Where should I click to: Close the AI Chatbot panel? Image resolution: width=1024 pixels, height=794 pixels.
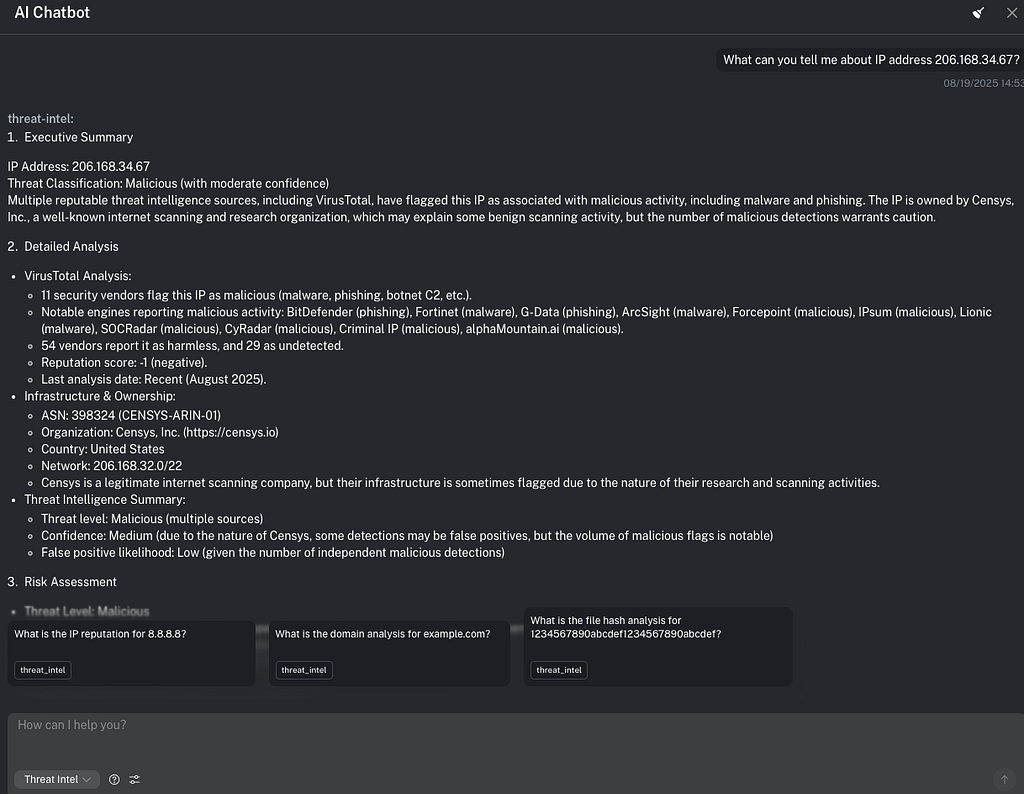coord(1011,13)
